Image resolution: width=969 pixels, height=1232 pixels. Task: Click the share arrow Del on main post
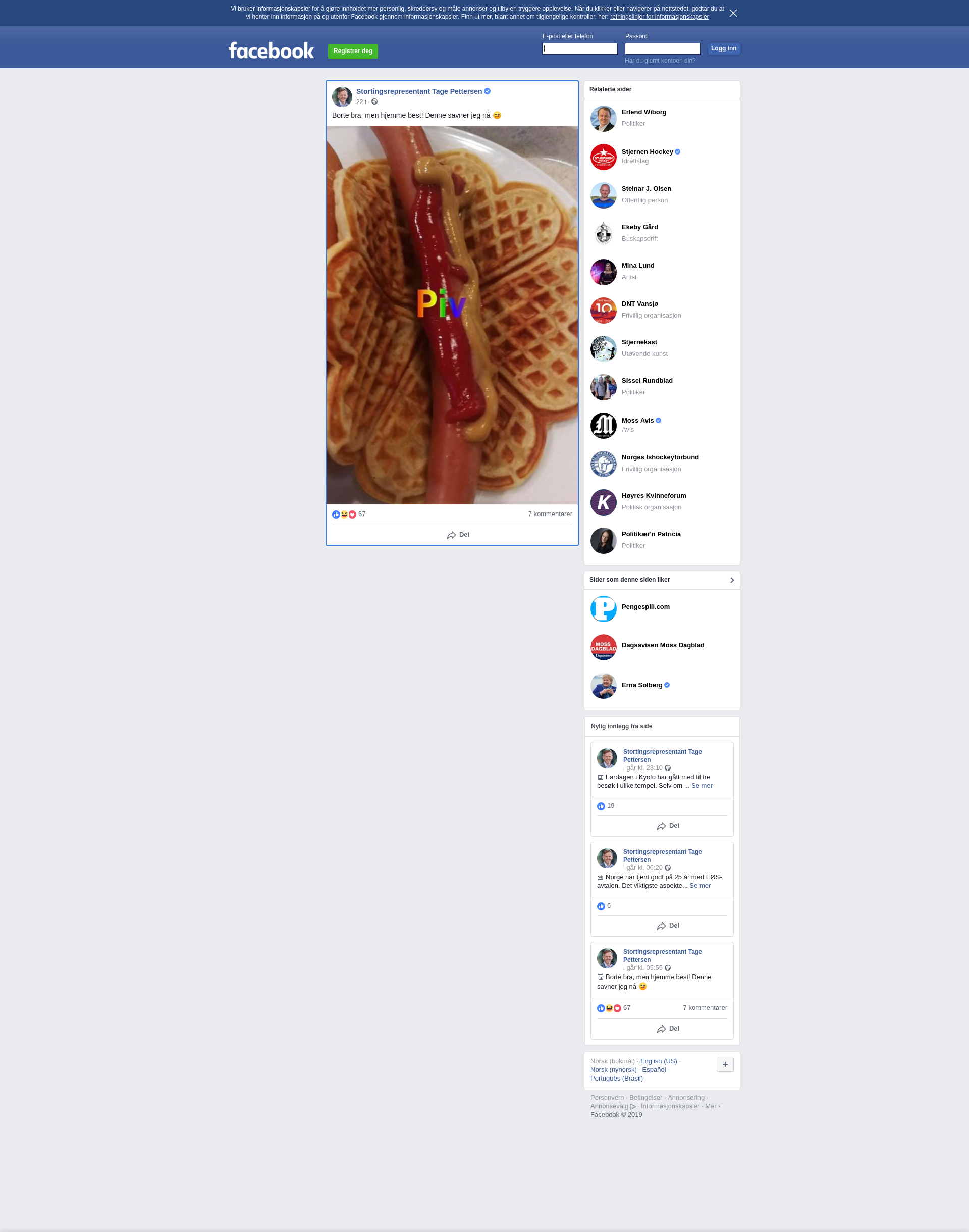tap(458, 535)
